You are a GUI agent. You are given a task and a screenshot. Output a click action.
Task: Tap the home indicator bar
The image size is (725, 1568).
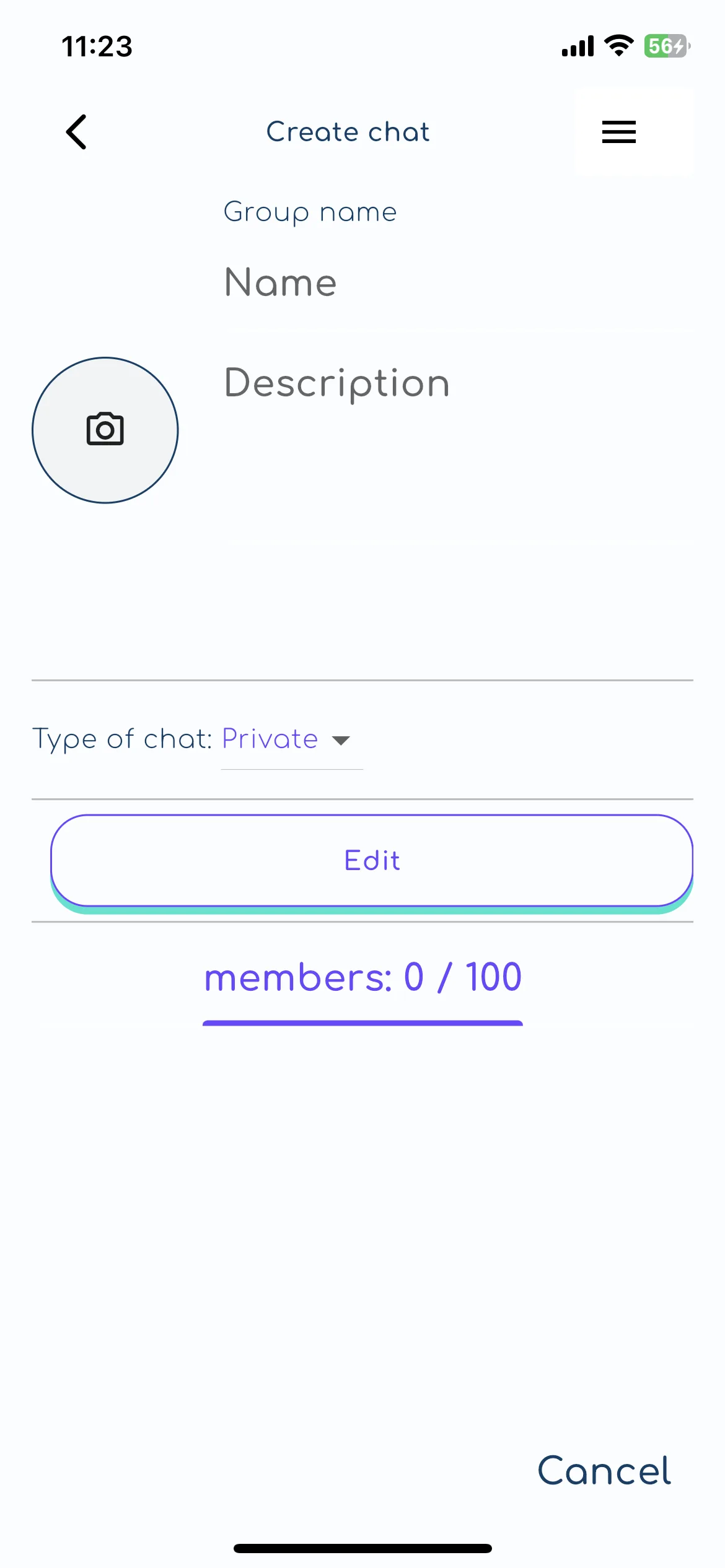coord(362,1548)
